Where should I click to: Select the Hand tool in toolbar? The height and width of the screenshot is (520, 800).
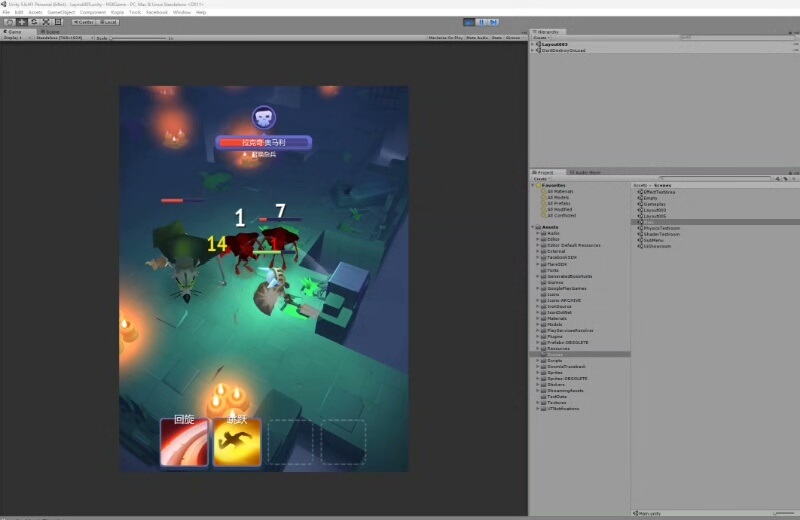tap(9, 21)
